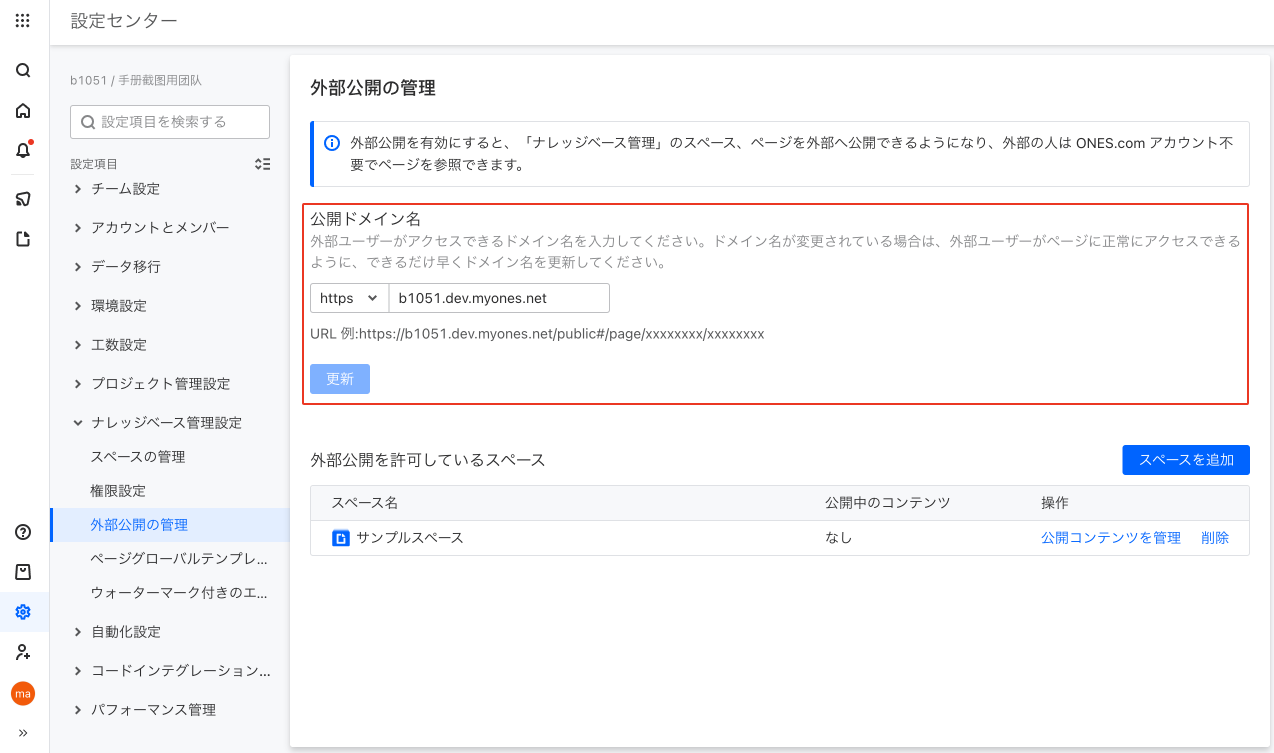Collapse ナレッジベース管理設定 section
The image size is (1274, 753).
[78, 423]
